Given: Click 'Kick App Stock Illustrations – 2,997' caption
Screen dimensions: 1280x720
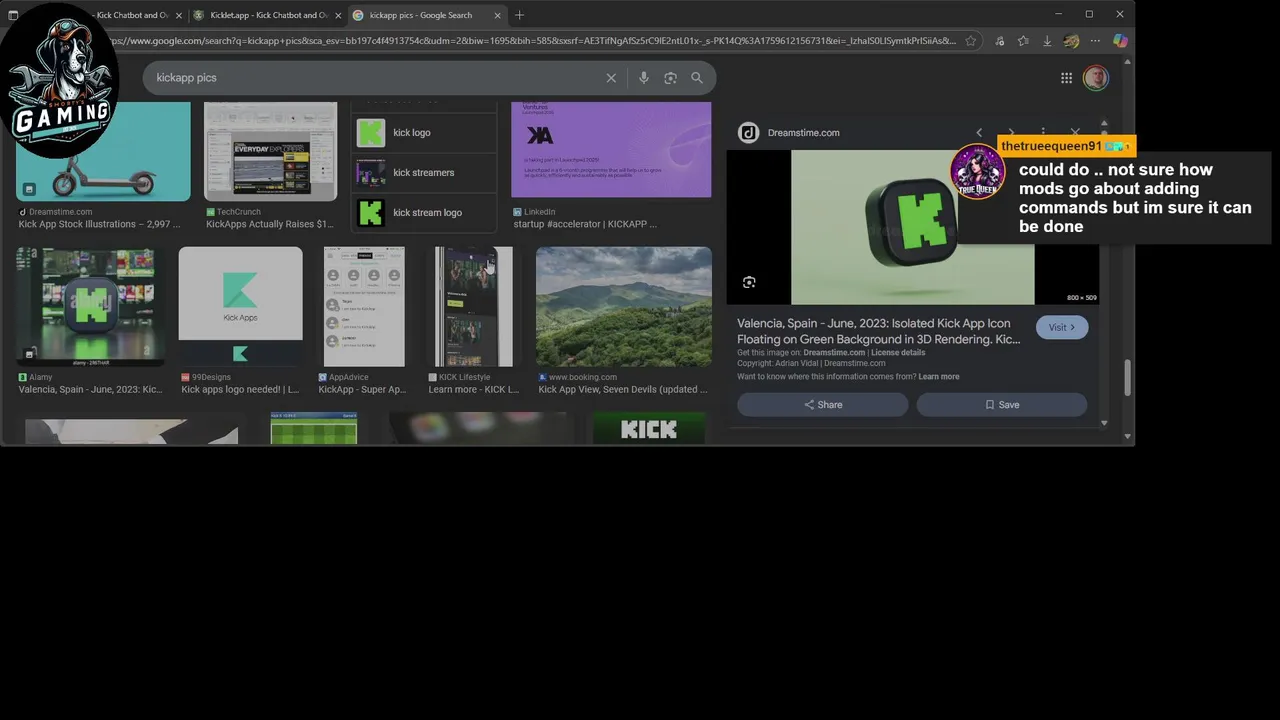Looking at the screenshot, I should (100, 225).
